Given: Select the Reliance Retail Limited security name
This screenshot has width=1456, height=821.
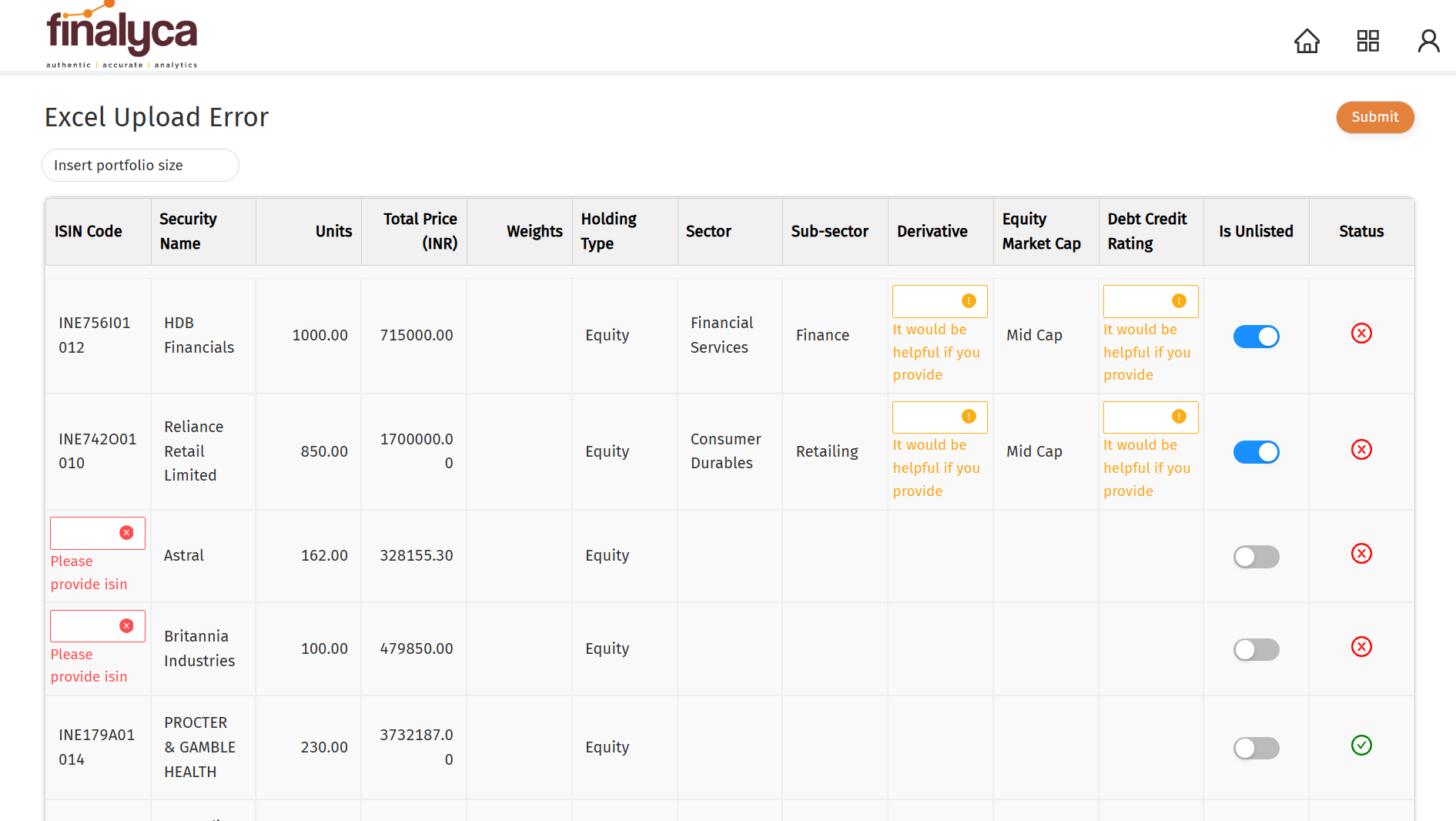Looking at the screenshot, I should pyautogui.click(x=193, y=451).
